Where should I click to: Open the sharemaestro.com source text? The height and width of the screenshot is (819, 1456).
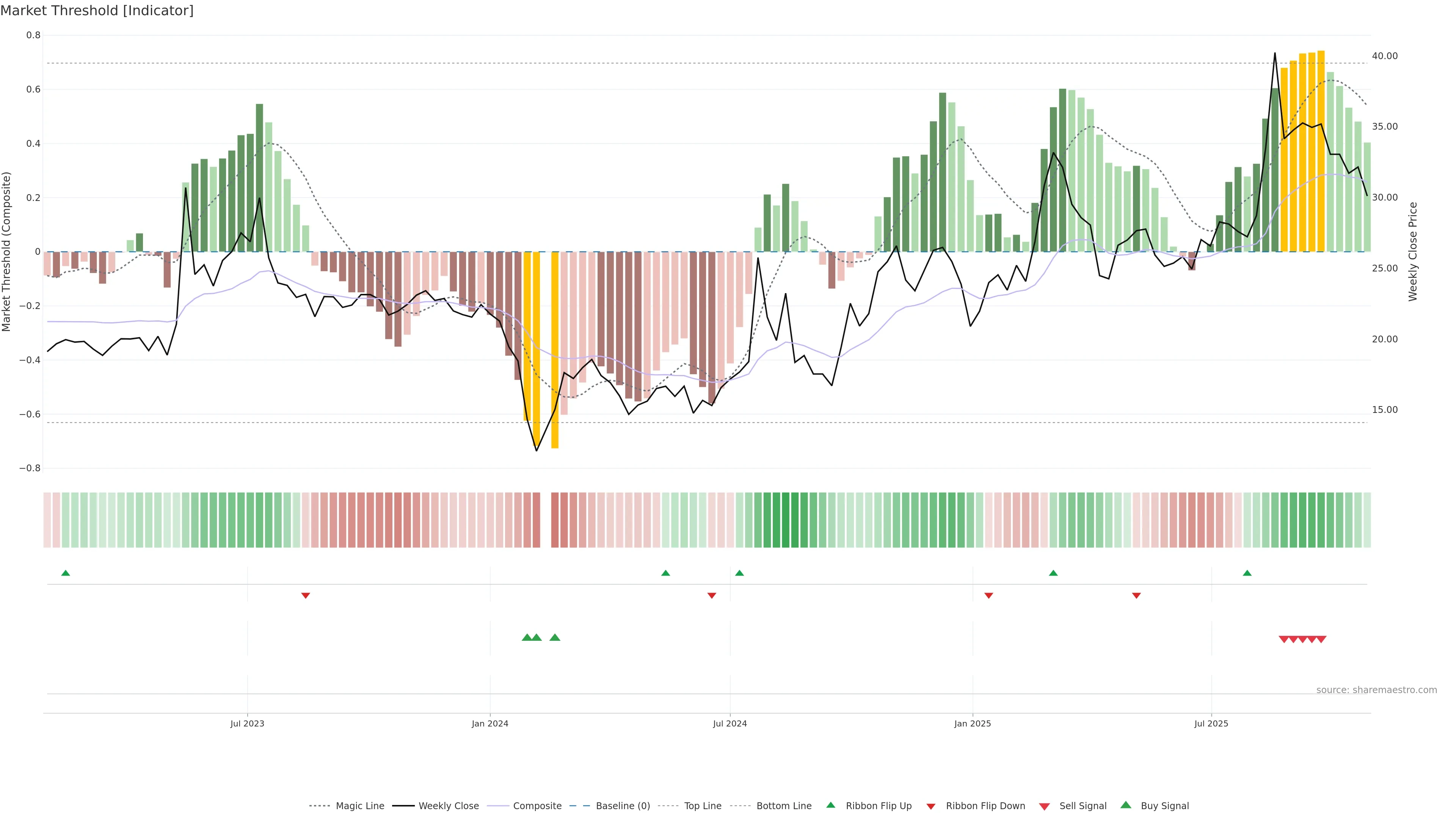[x=1376, y=690]
